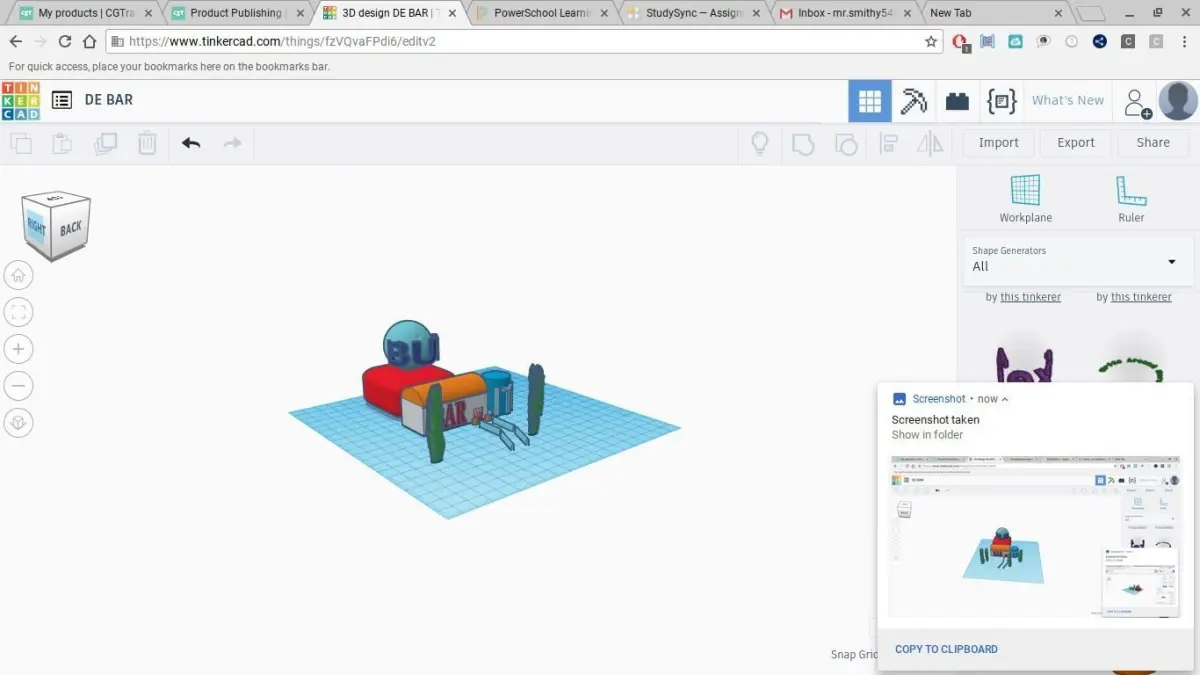Viewport: 1200px width, 675px height.
Task: Click Show in folder notification text
Action: 927,435
